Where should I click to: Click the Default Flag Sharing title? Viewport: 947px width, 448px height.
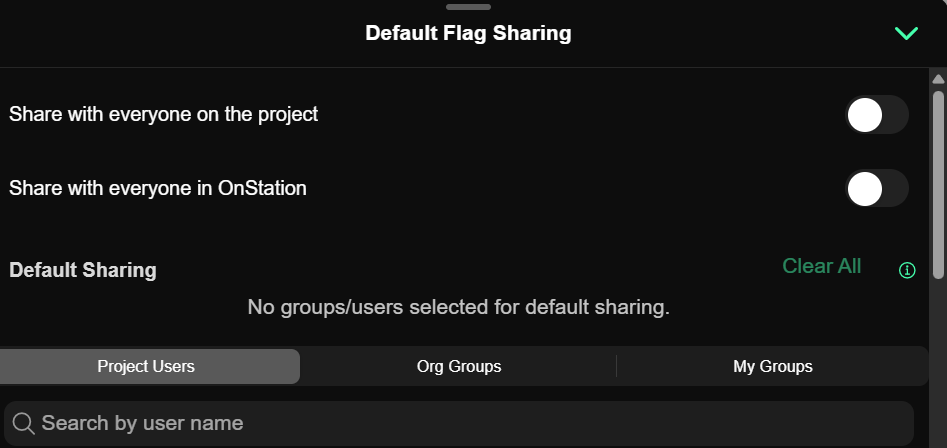(x=468, y=33)
